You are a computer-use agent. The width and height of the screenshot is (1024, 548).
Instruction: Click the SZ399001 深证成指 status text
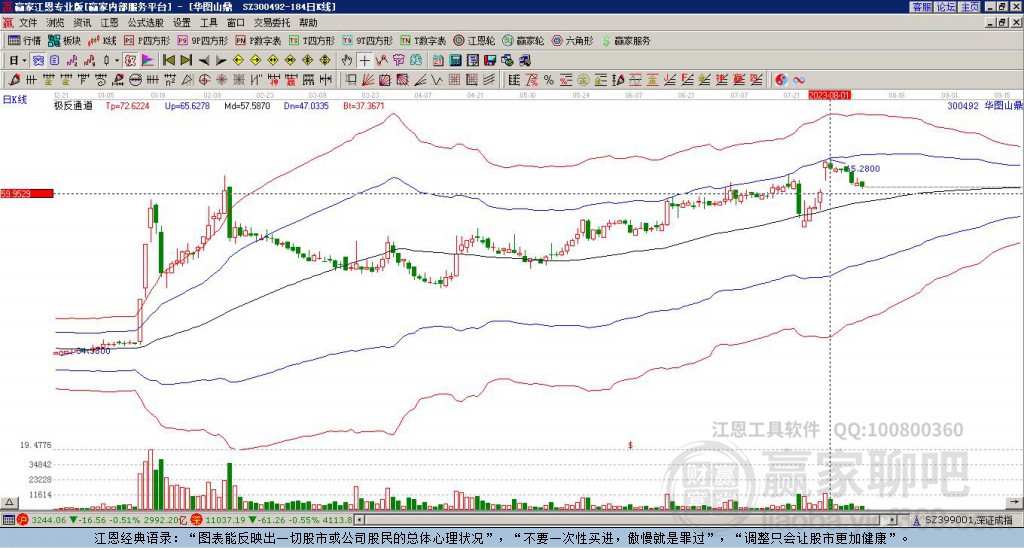pos(968,520)
